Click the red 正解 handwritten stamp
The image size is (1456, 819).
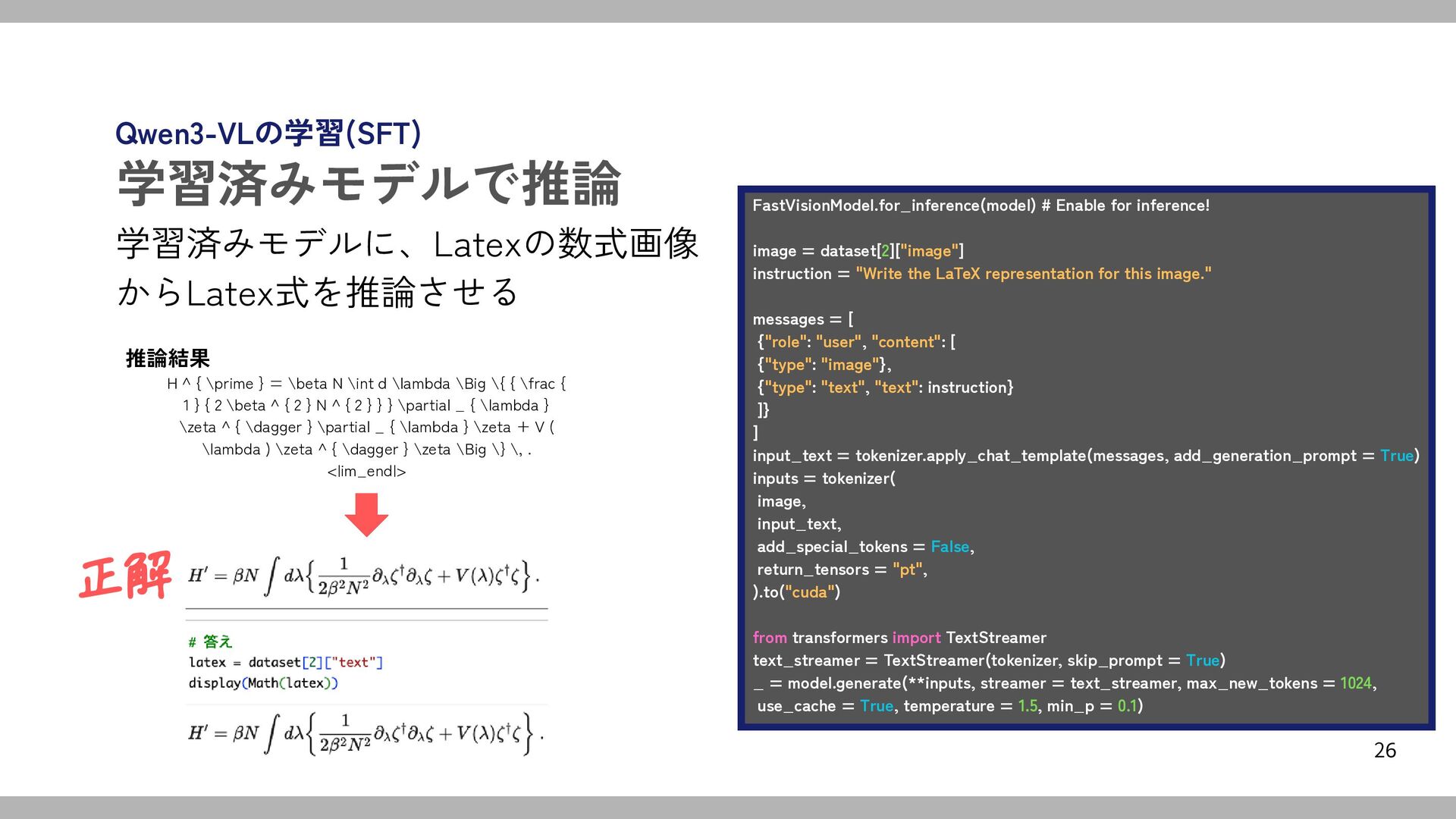126,576
